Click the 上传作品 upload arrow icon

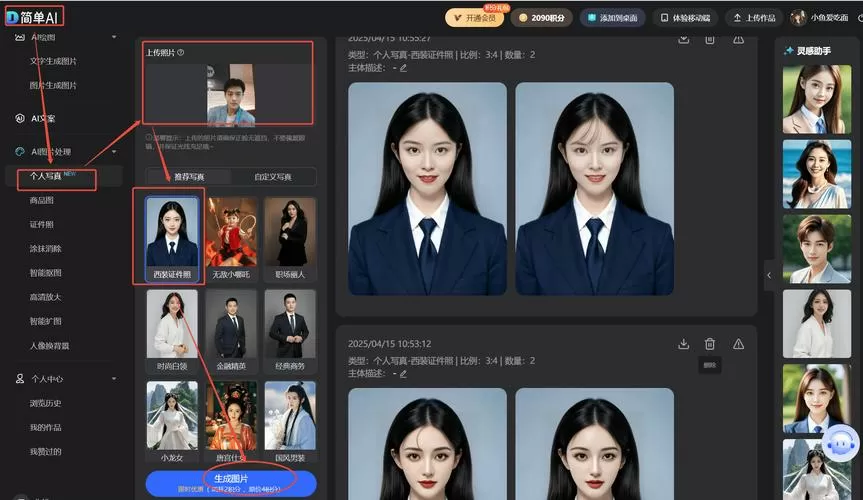pyautogui.click(x=737, y=18)
